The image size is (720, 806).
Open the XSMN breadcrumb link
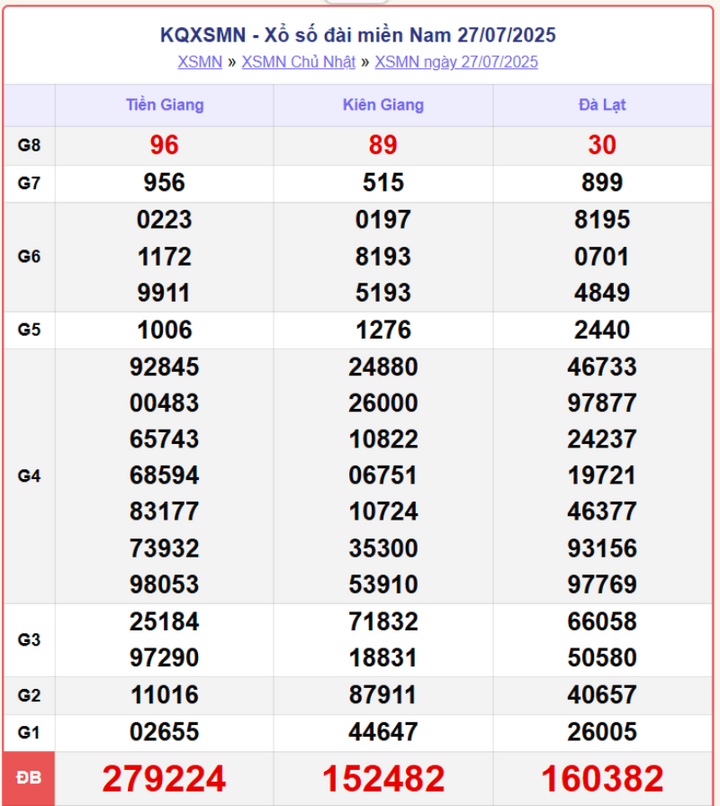(200, 62)
